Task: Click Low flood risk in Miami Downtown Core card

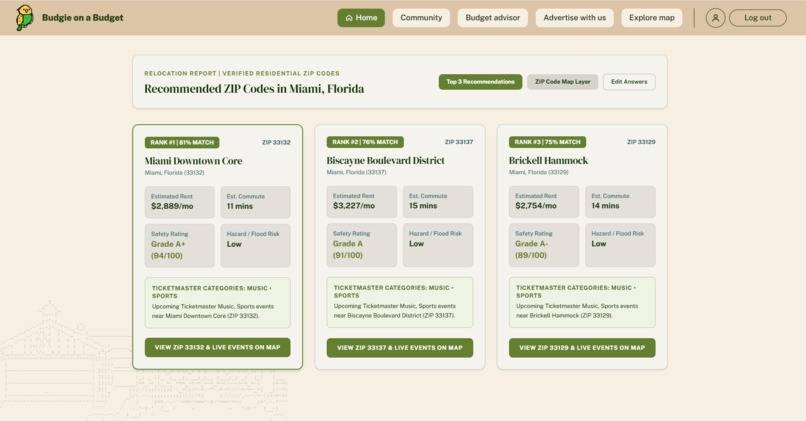Action: (234, 244)
